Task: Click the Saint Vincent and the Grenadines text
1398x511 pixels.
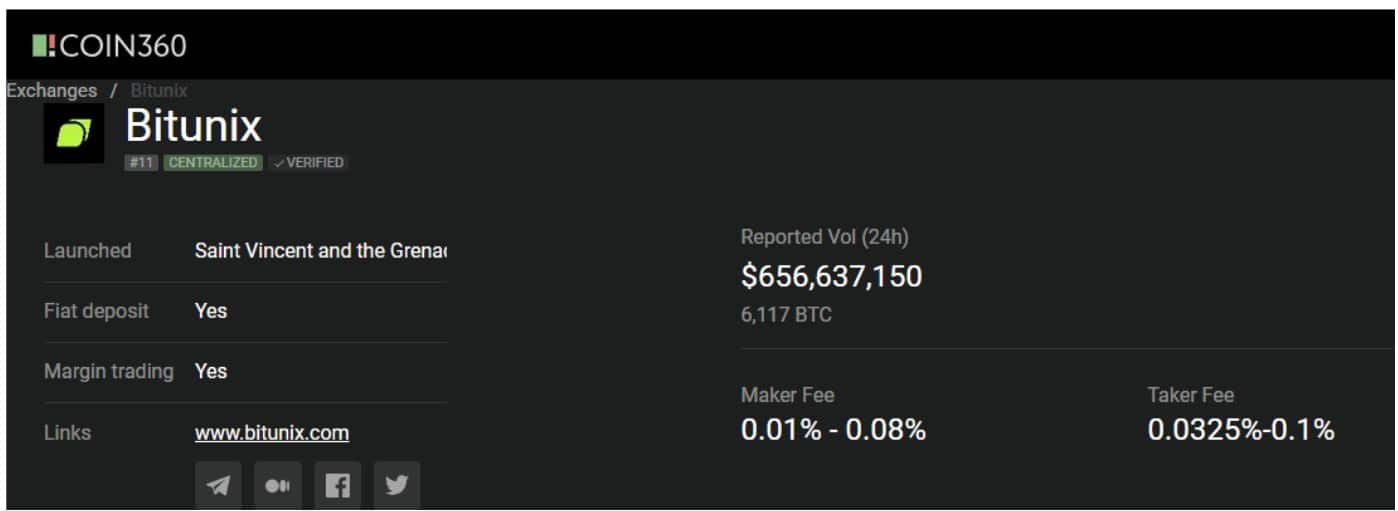Action: (x=320, y=251)
